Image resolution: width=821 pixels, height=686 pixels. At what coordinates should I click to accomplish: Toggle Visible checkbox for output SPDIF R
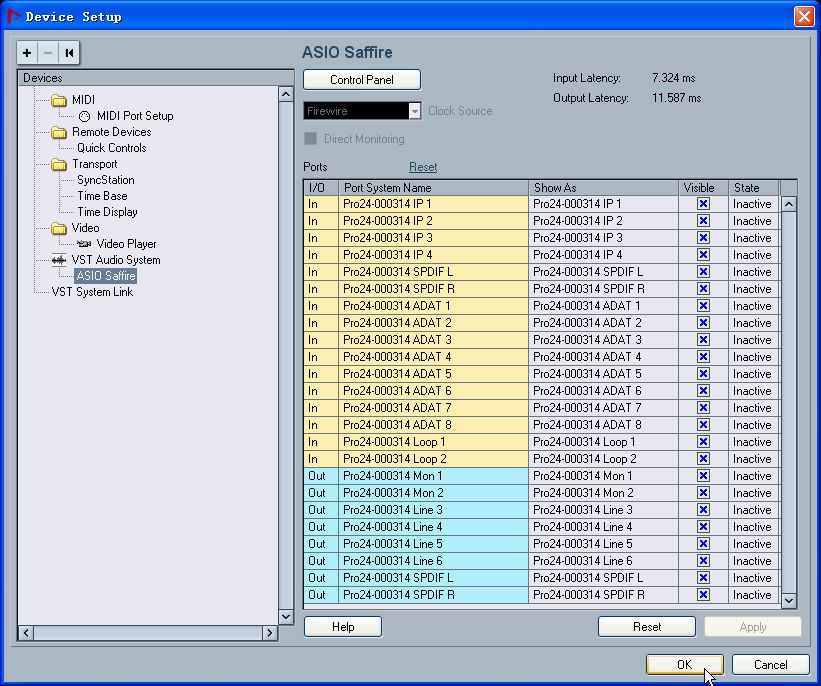[703, 595]
